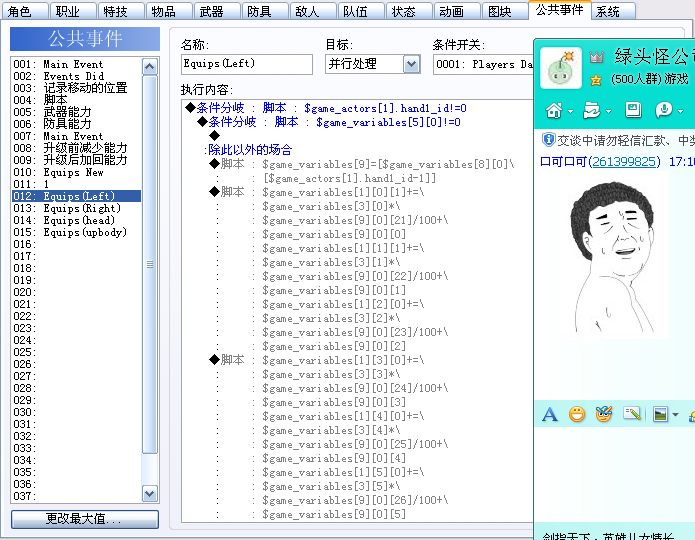
Task: Select common event 015: Equips(upbody)
Action: click(x=76, y=232)
